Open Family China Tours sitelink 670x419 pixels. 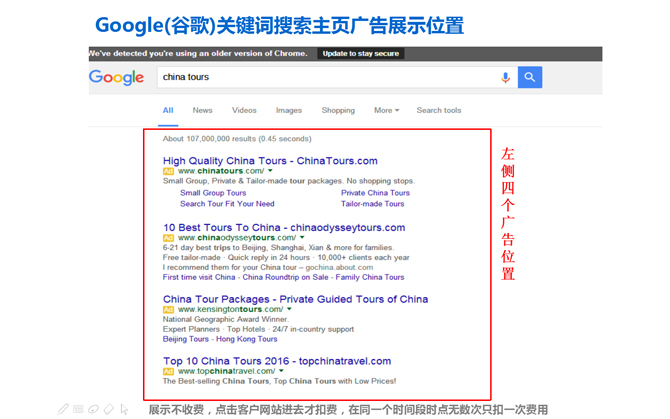point(370,278)
